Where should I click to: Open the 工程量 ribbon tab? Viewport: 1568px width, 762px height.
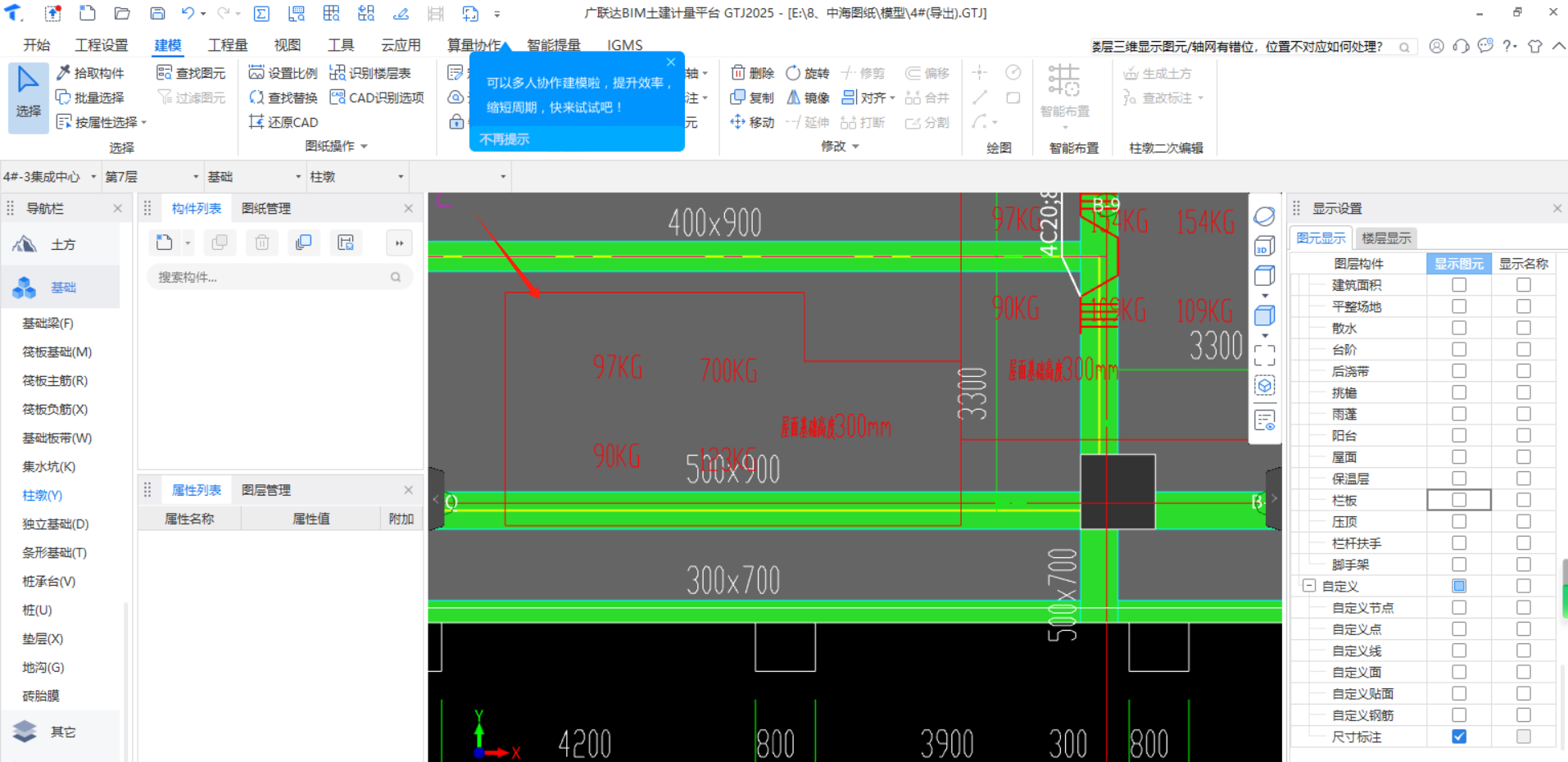(228, 45)
